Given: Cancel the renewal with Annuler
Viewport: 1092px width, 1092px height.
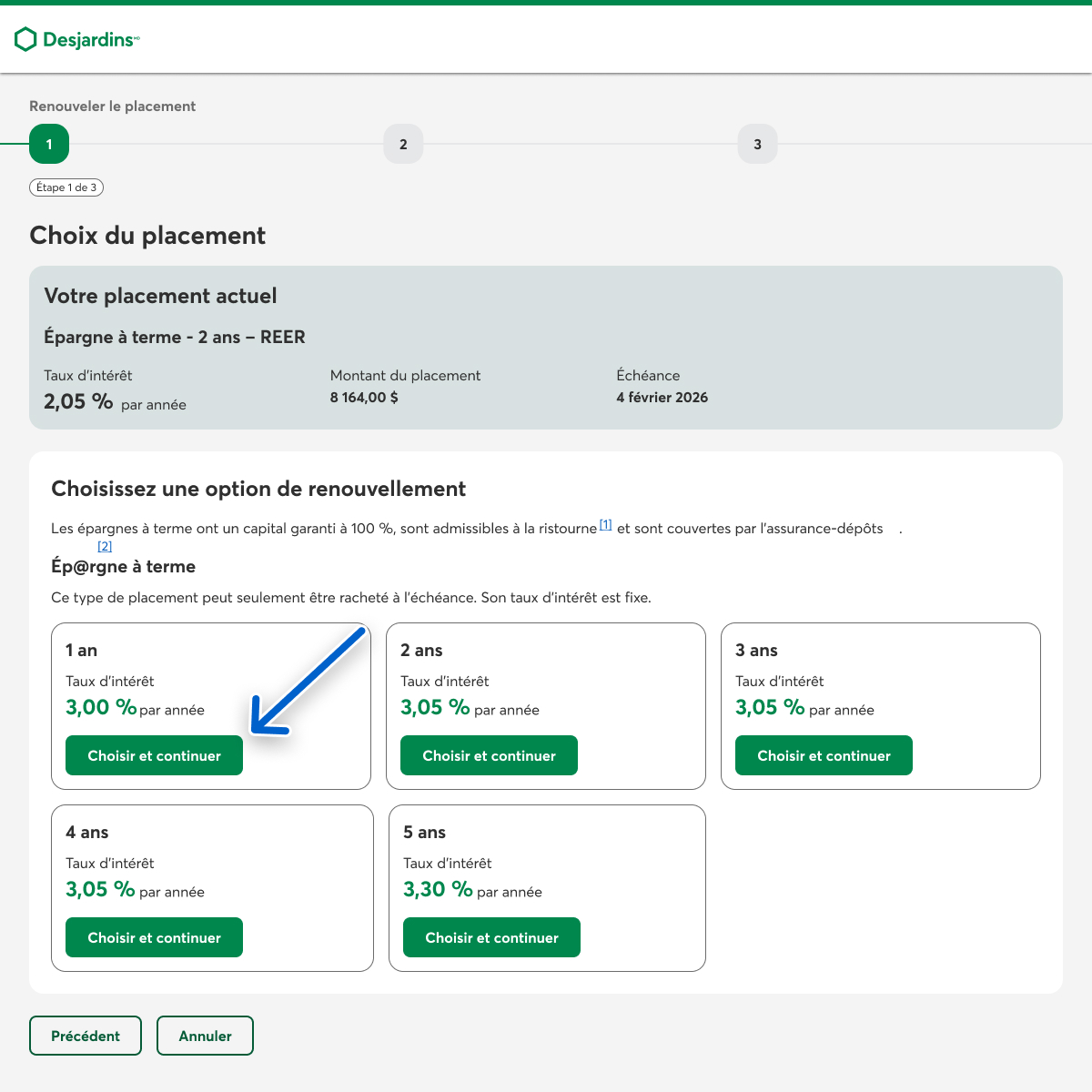Looking at the screenshot, I should click(x=205, y=1036).
